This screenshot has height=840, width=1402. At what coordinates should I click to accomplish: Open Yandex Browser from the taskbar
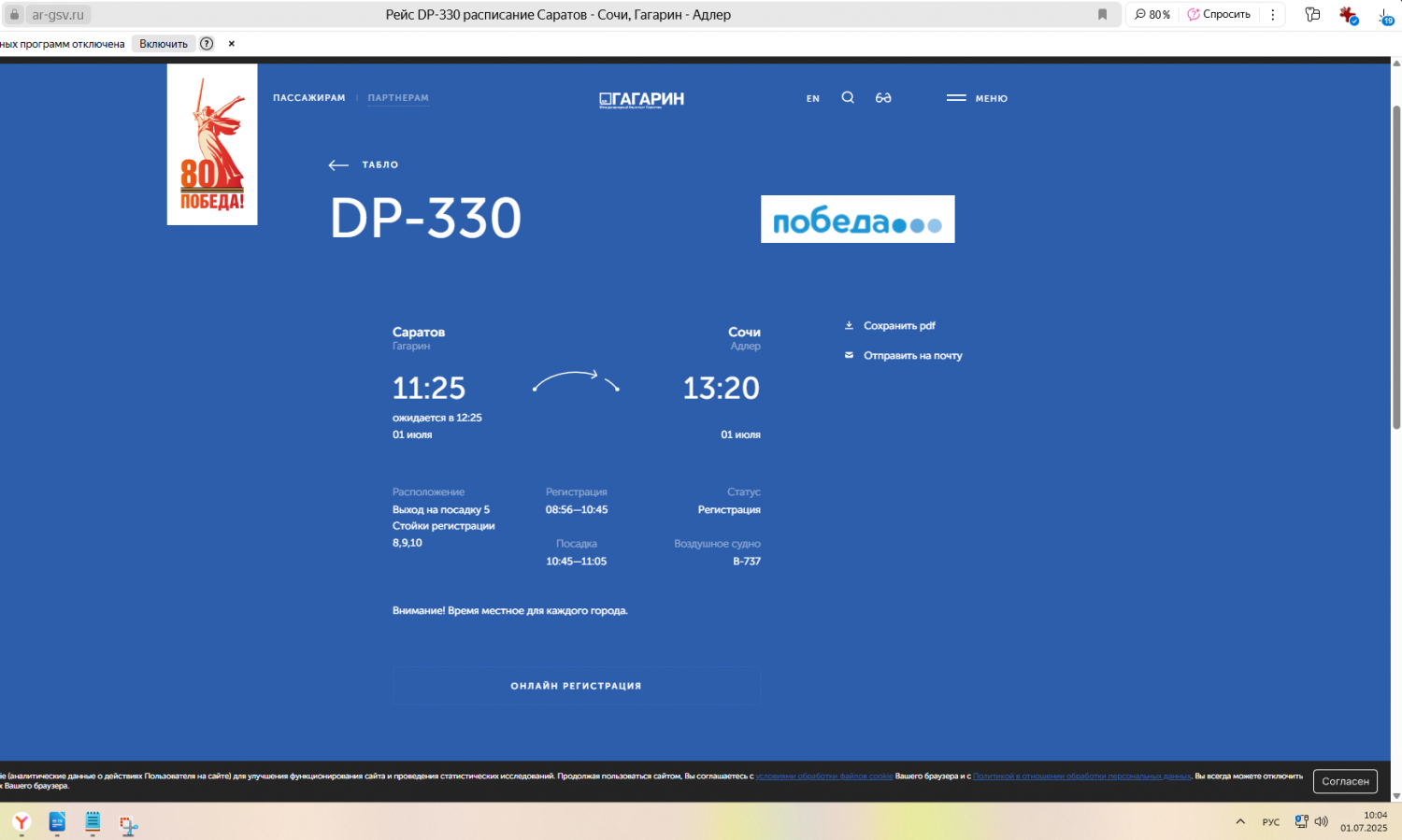coord(21,822)
